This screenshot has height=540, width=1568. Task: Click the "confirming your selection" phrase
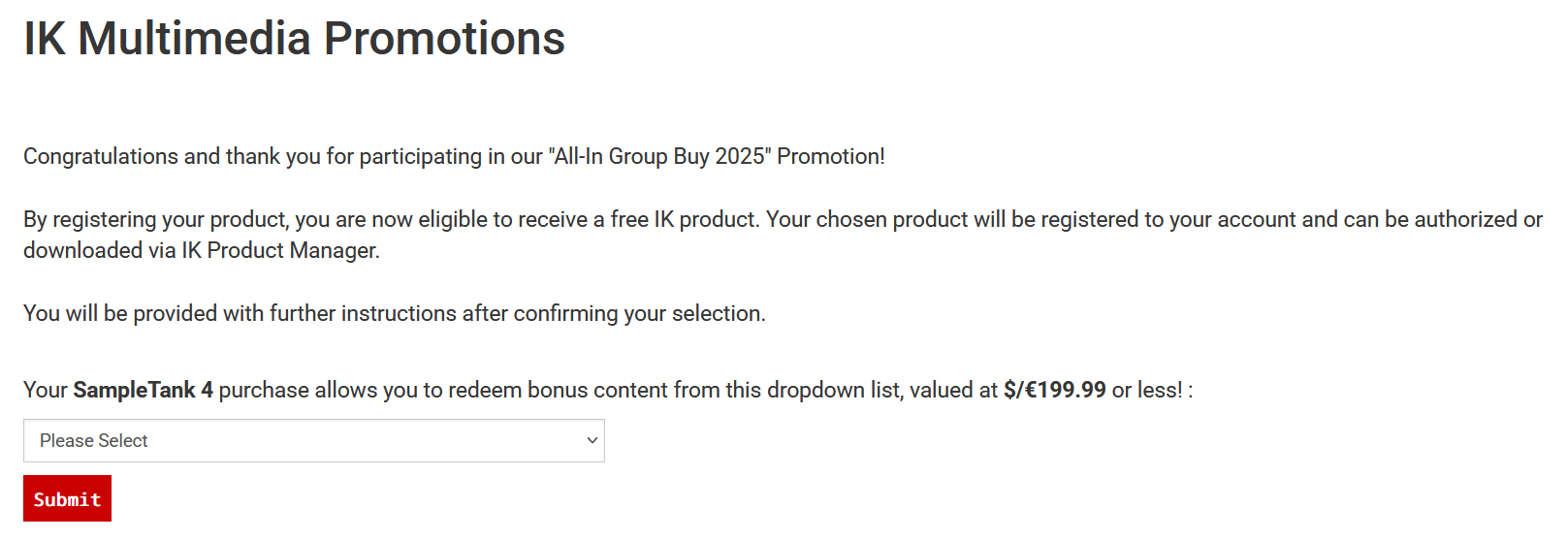point(638,314)
